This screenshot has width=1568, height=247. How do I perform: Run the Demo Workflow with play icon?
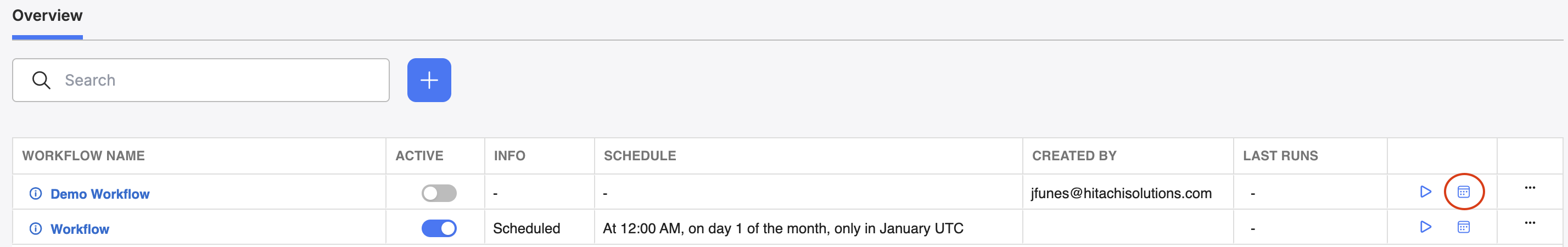coord(1425,192)
